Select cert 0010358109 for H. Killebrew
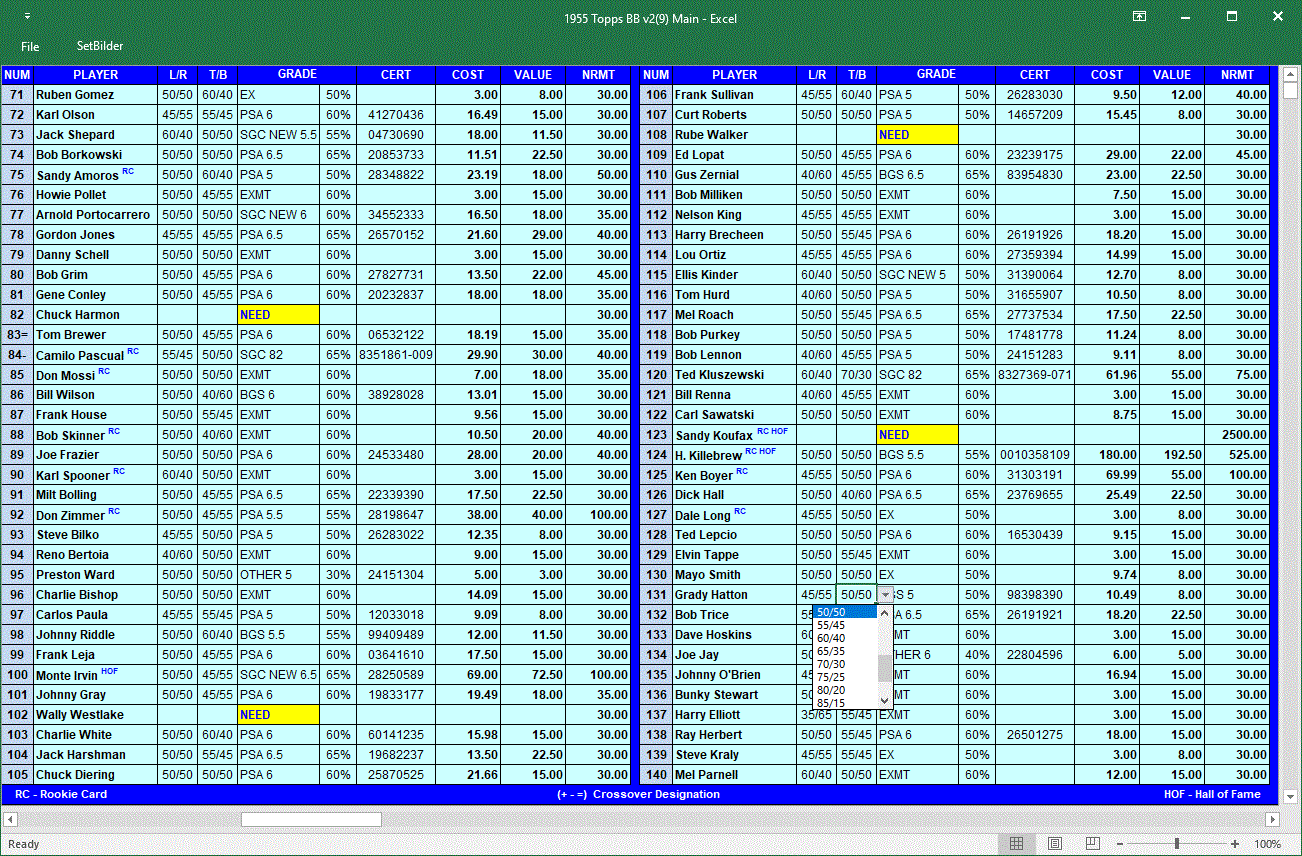The height and width of the screenshot is (856, 1302). [x=1035, y=455]
